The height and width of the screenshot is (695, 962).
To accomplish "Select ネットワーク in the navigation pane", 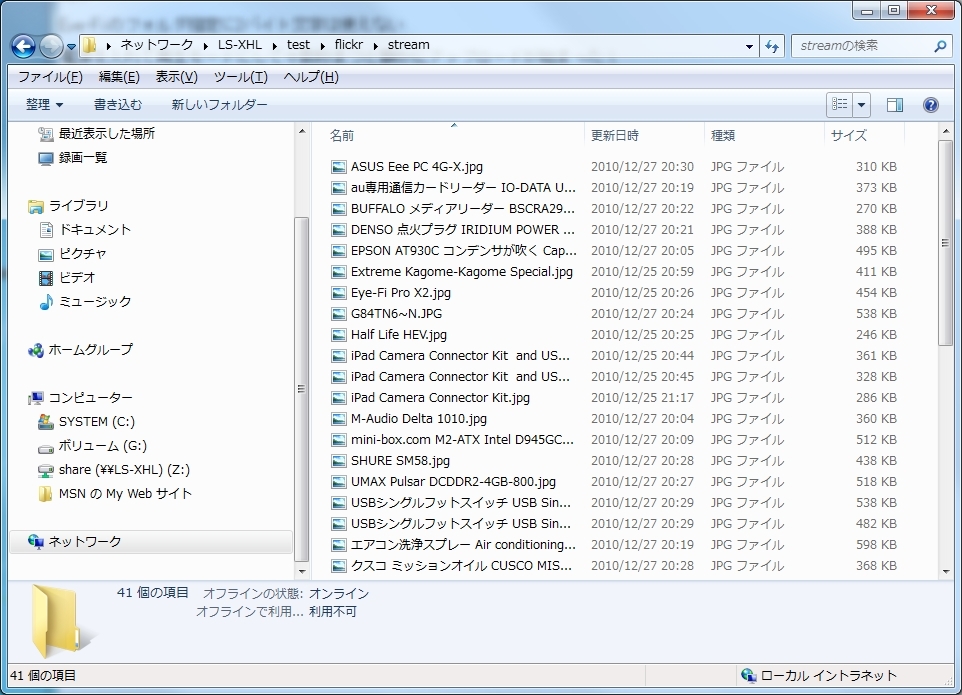I will tap(150, 542).
